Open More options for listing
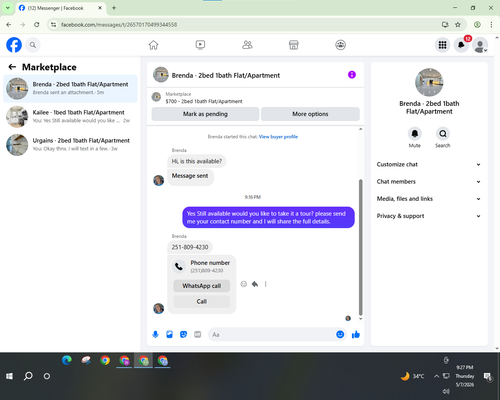This screenshot has height=400, width=500. pos(310,114)
